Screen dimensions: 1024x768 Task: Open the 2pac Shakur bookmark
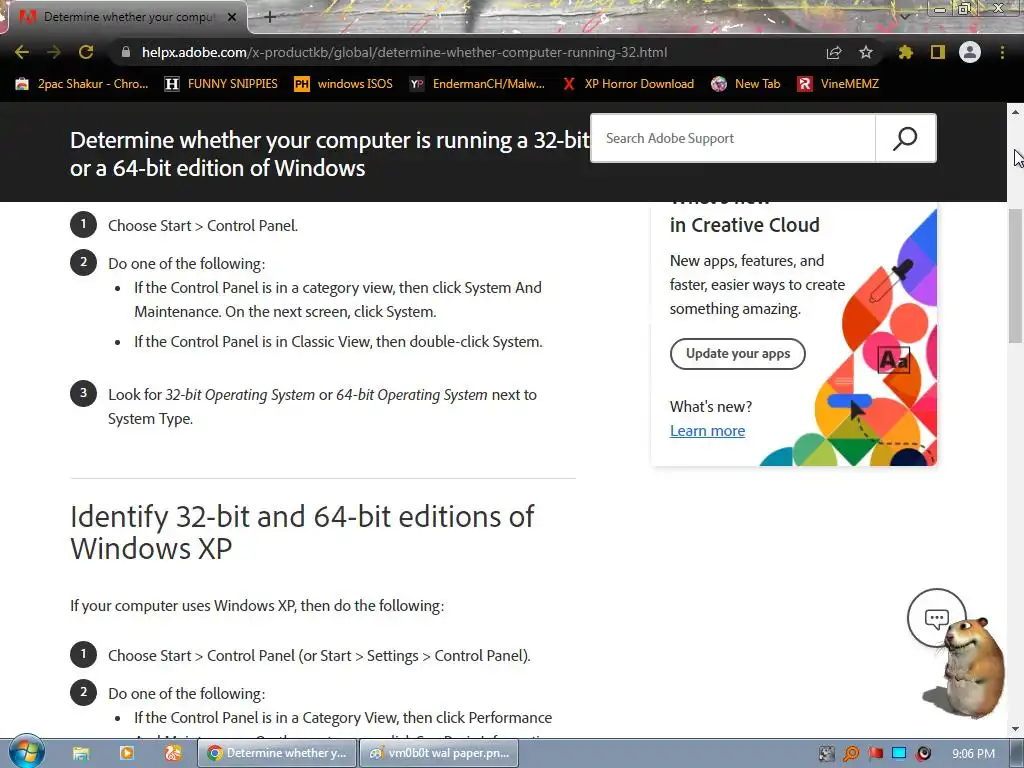pos(82,84)
